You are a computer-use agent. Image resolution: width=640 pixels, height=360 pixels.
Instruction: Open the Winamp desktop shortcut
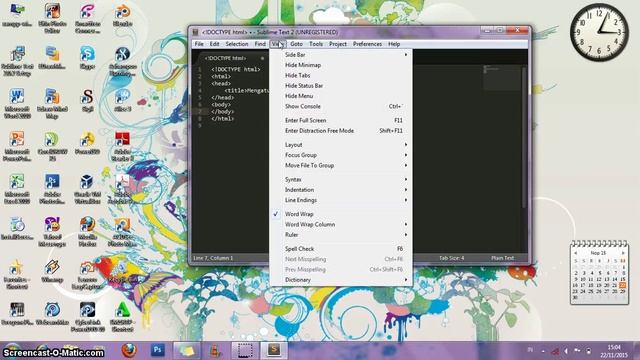pyautogui.click(x=52, y=271)
